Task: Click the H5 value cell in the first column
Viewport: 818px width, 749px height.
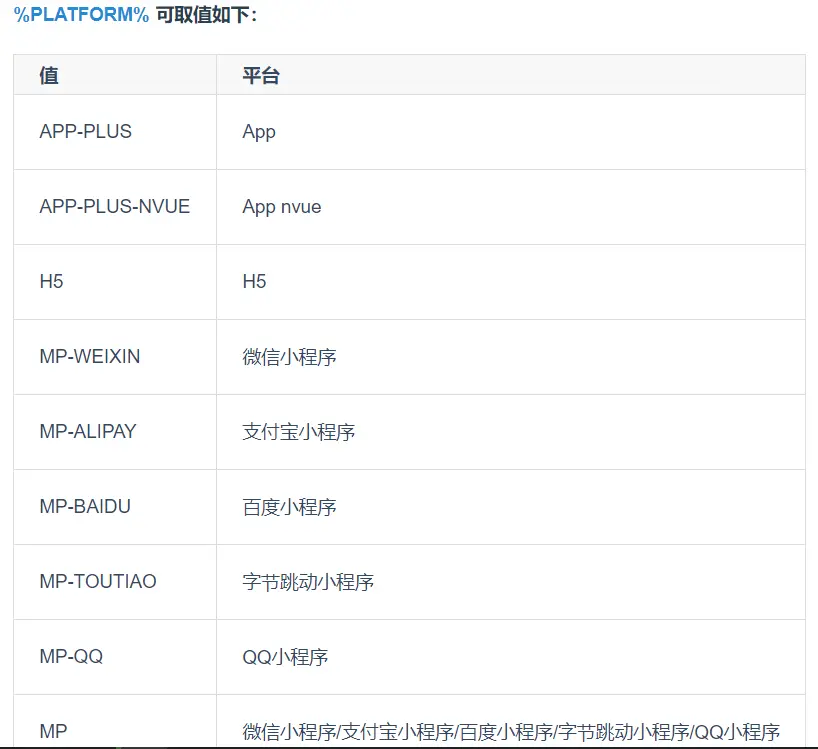Action: 115,282
